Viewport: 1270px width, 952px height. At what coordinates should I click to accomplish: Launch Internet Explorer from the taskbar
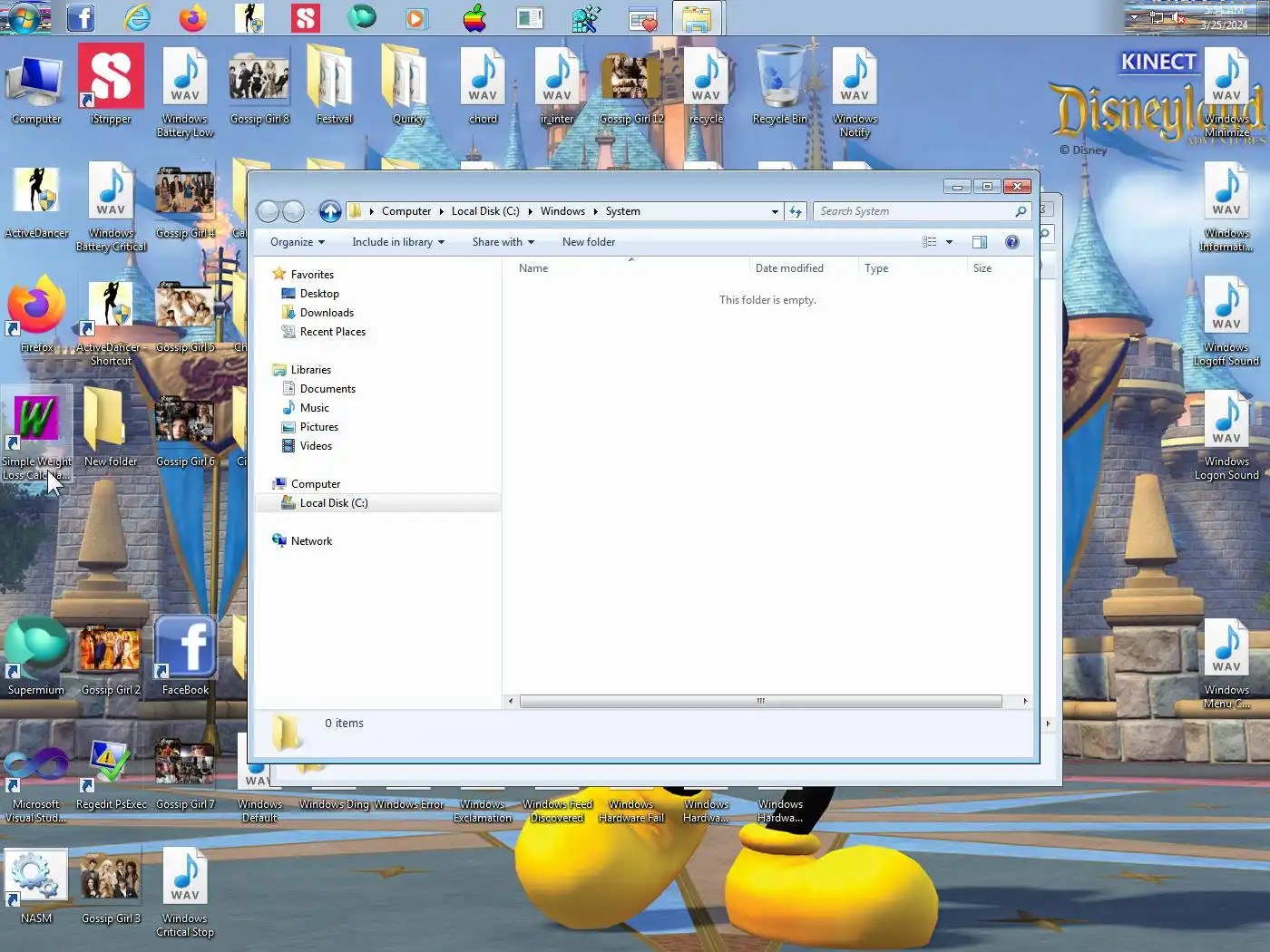137,17
